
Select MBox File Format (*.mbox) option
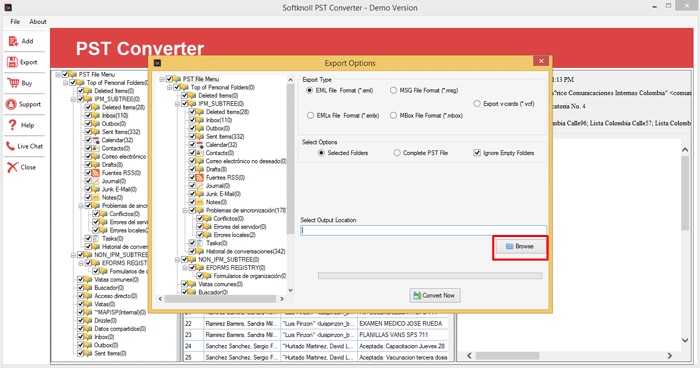coord(393,116)
